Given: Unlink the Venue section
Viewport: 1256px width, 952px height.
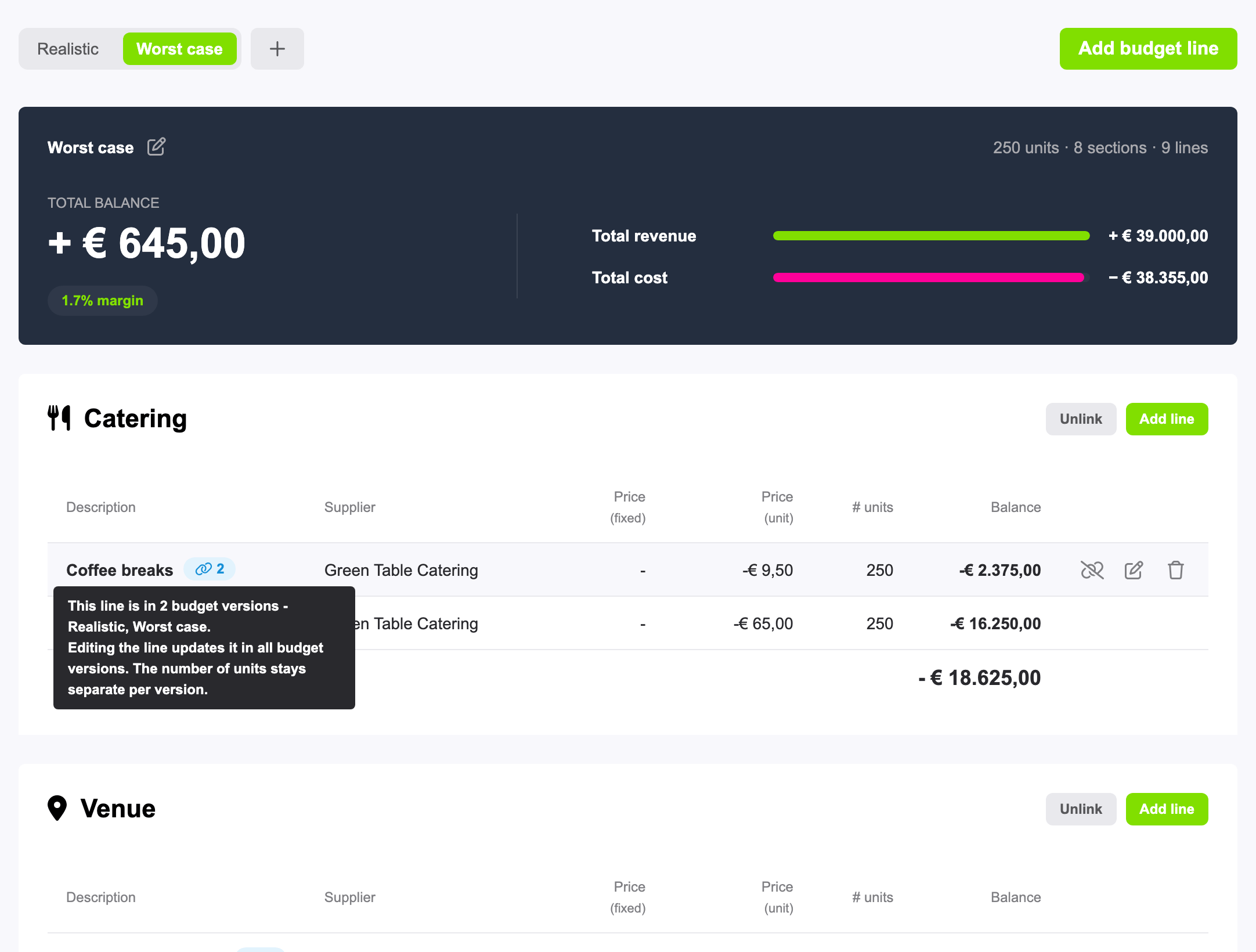Looking at the screenshot, I should pos(1081,809).
